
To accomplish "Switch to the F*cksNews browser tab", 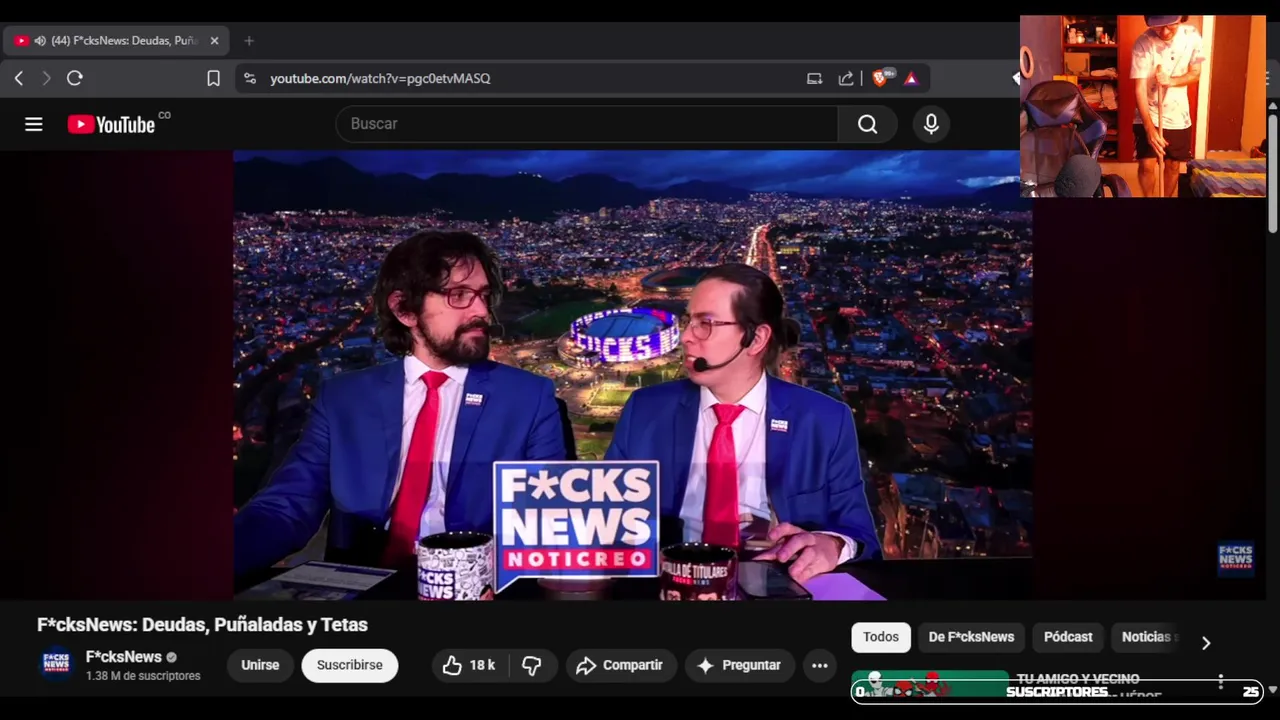I will point(117,41).
